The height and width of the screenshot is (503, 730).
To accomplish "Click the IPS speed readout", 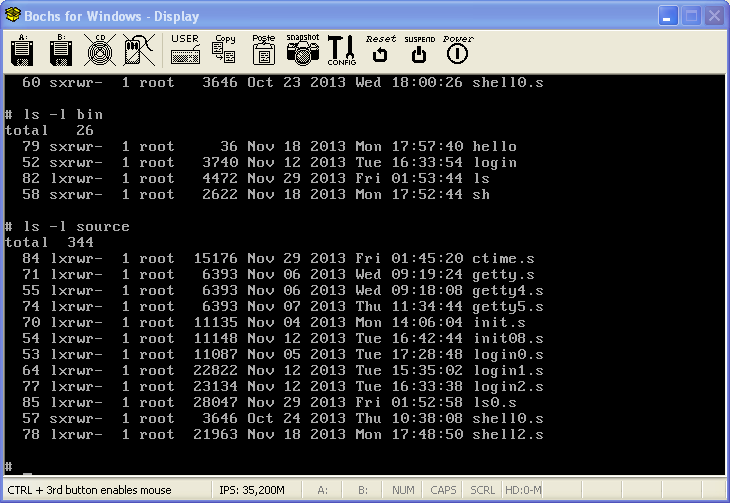I will click(x=251, y=491).
